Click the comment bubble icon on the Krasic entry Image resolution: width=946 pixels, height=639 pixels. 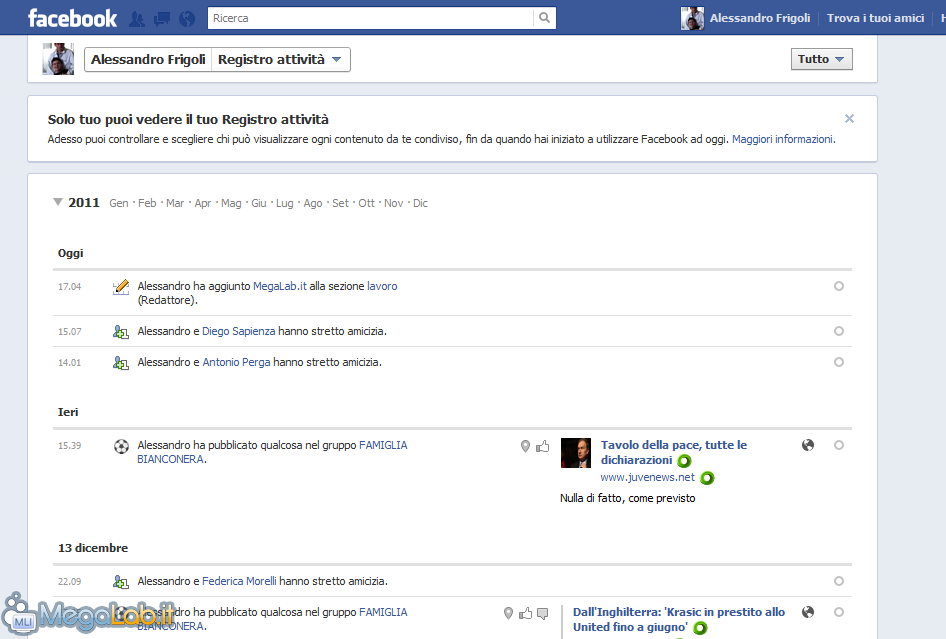click(543, 614)
